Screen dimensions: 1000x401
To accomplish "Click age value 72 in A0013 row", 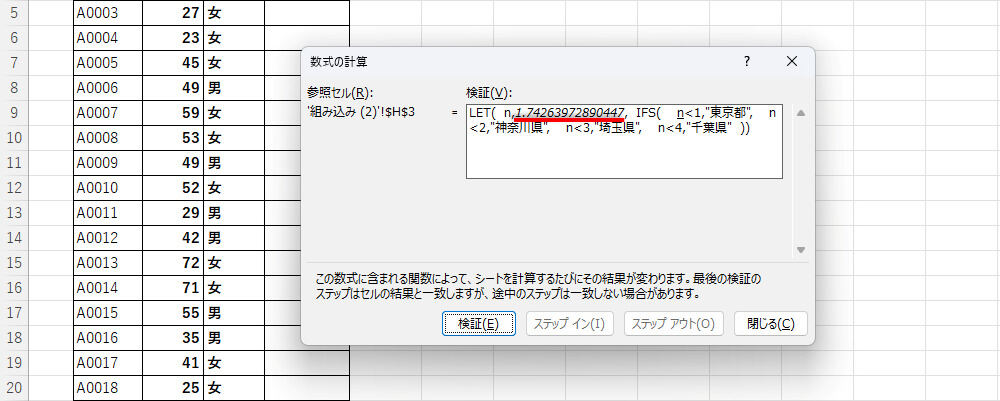I will coord(173,263).
